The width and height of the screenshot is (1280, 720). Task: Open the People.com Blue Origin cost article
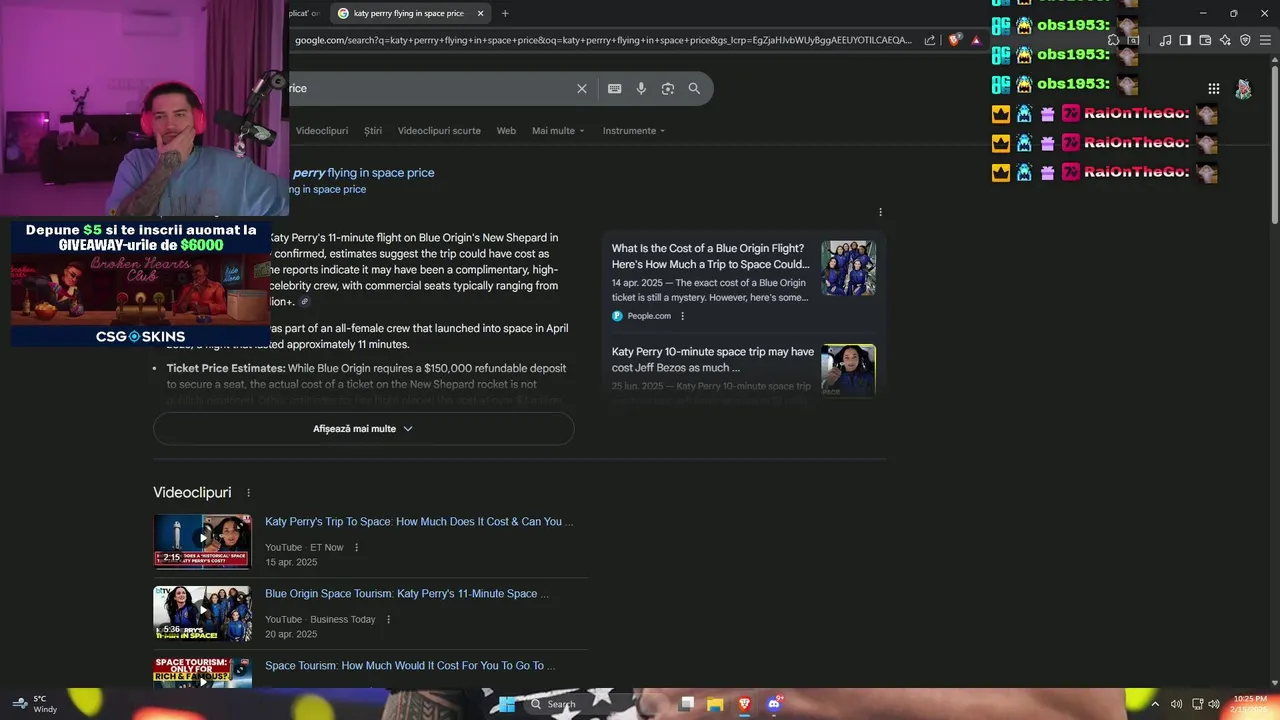click(711, 256)
